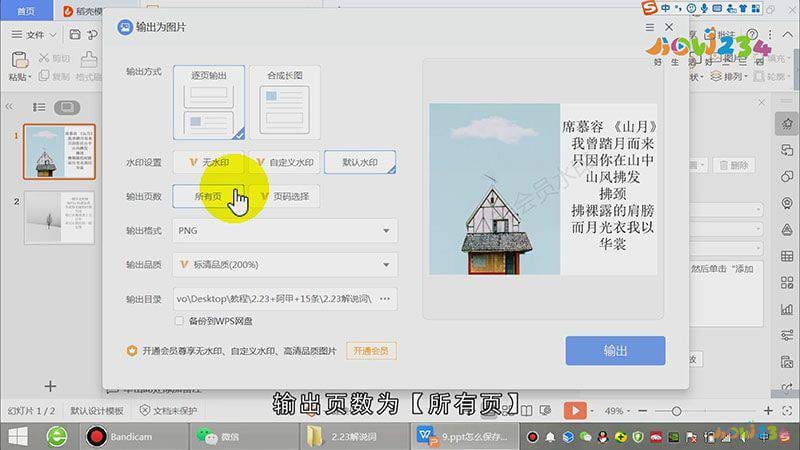Screen dimensions: 800x450
Task: Click the 删除 button in right pane
Action: point(734,165)
